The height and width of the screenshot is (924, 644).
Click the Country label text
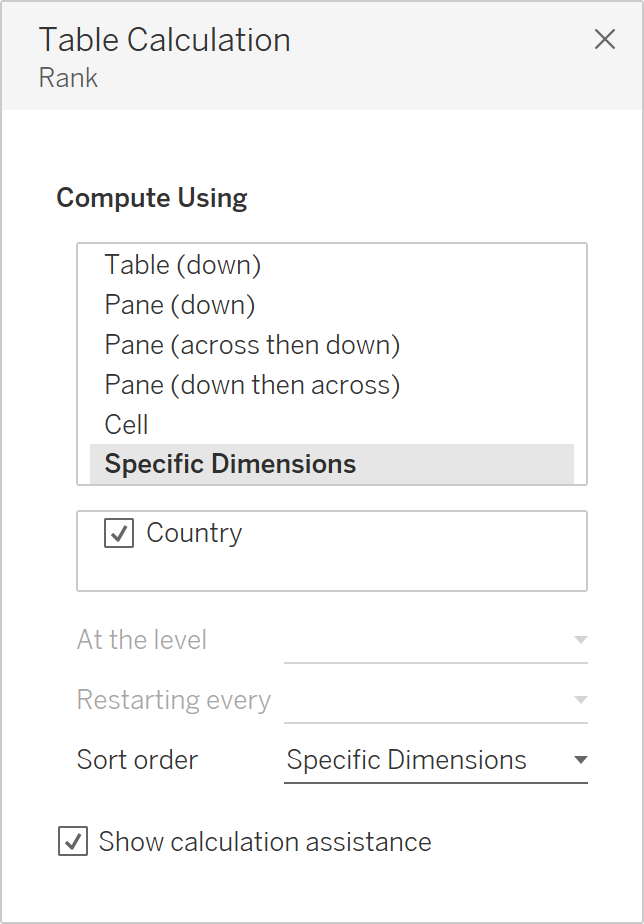coord(194,532)
